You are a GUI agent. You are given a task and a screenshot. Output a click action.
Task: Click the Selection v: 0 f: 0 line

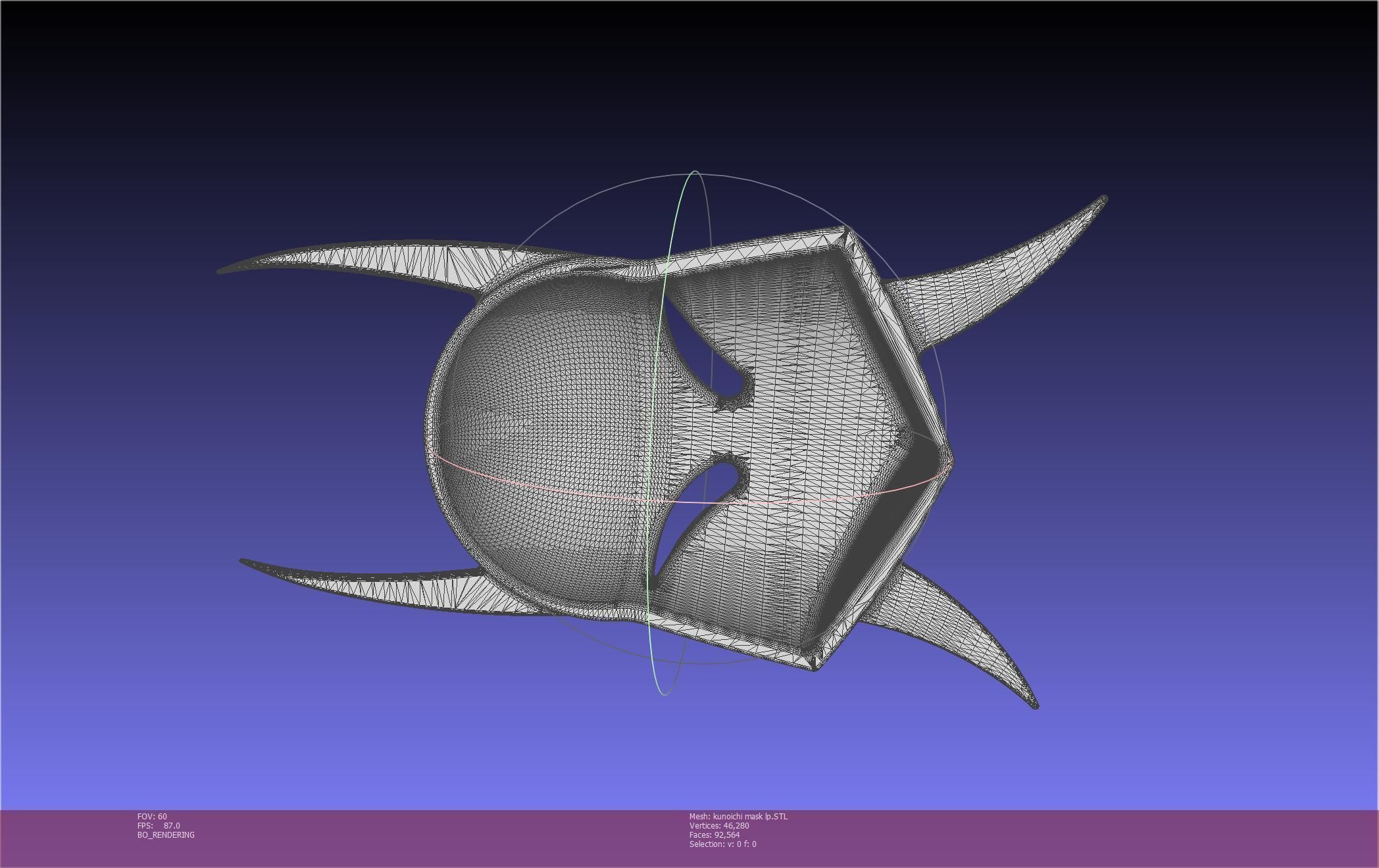722,844
